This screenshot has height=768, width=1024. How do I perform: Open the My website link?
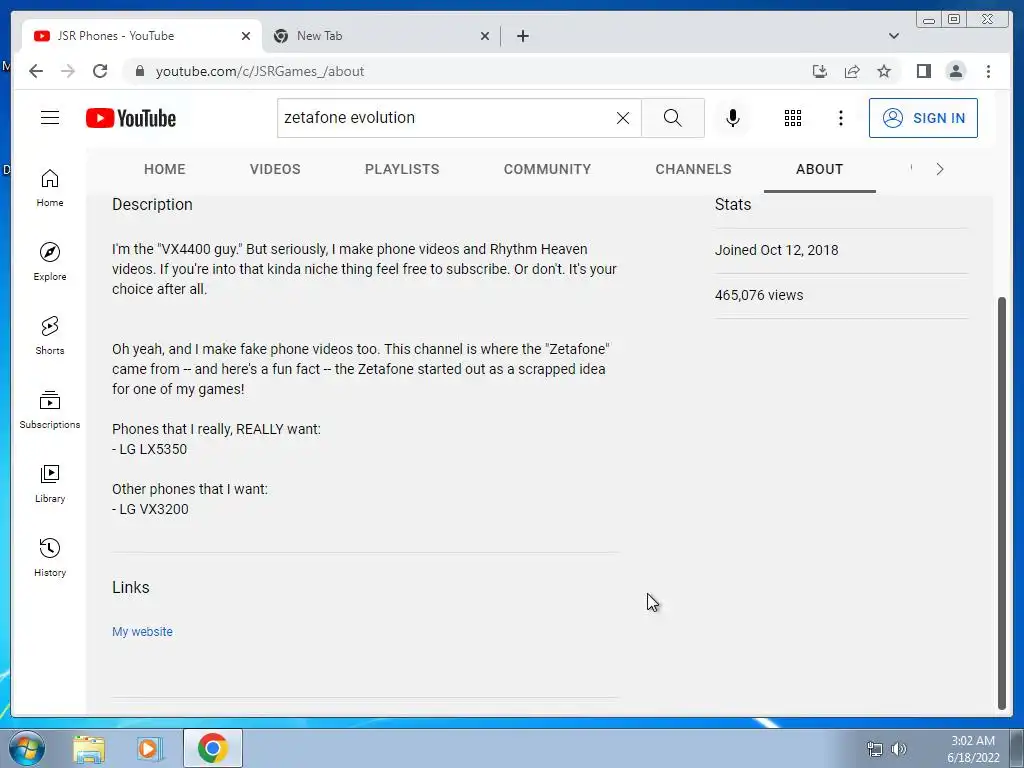pos(142,632)
